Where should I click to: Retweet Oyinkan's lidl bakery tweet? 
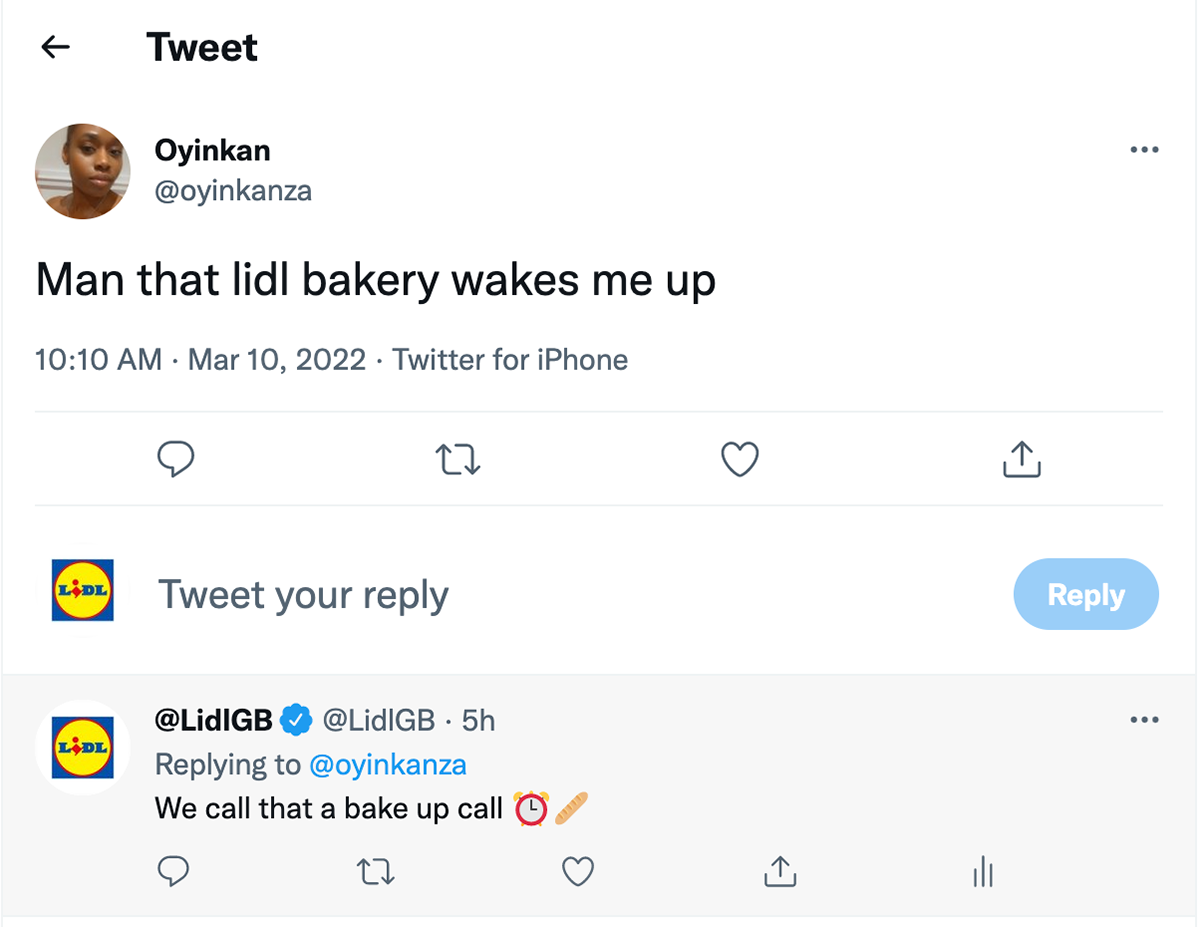tap(458, 459)
